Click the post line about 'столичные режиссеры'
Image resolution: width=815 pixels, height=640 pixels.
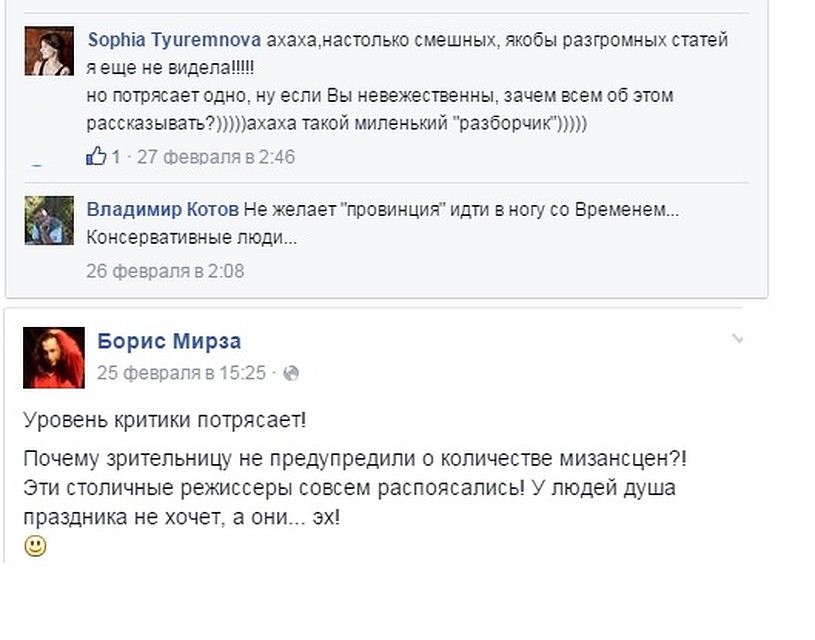pyautogui.click(x=349, y=488)
